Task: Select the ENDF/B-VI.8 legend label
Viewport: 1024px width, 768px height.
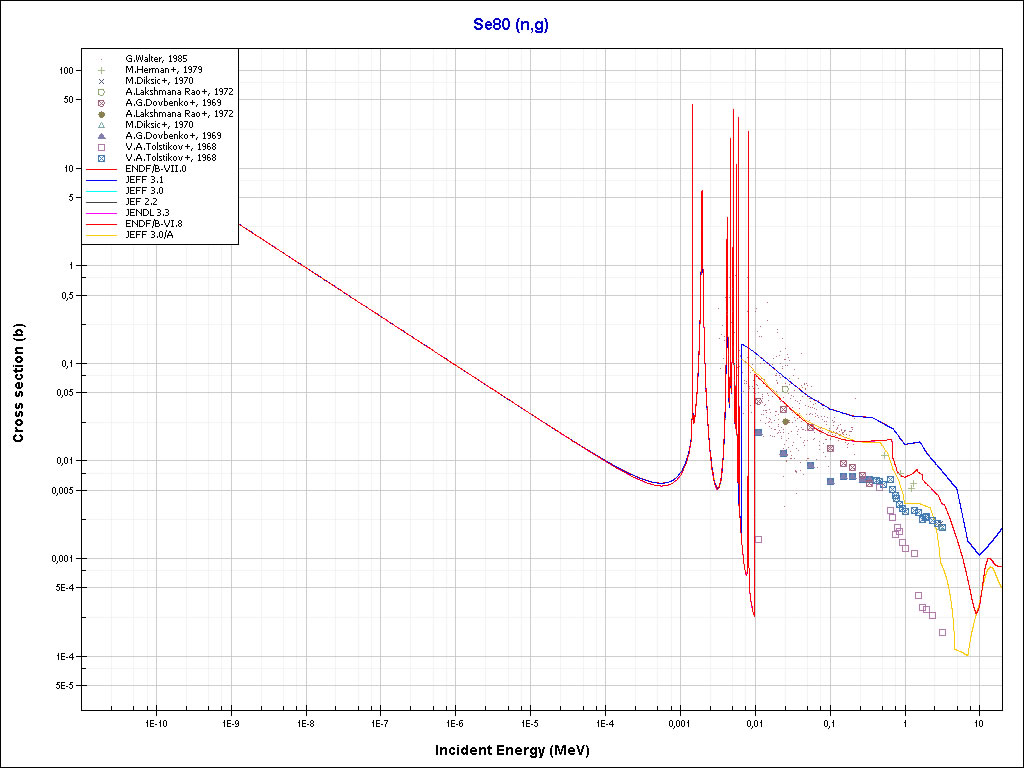Action: point(154,224)
